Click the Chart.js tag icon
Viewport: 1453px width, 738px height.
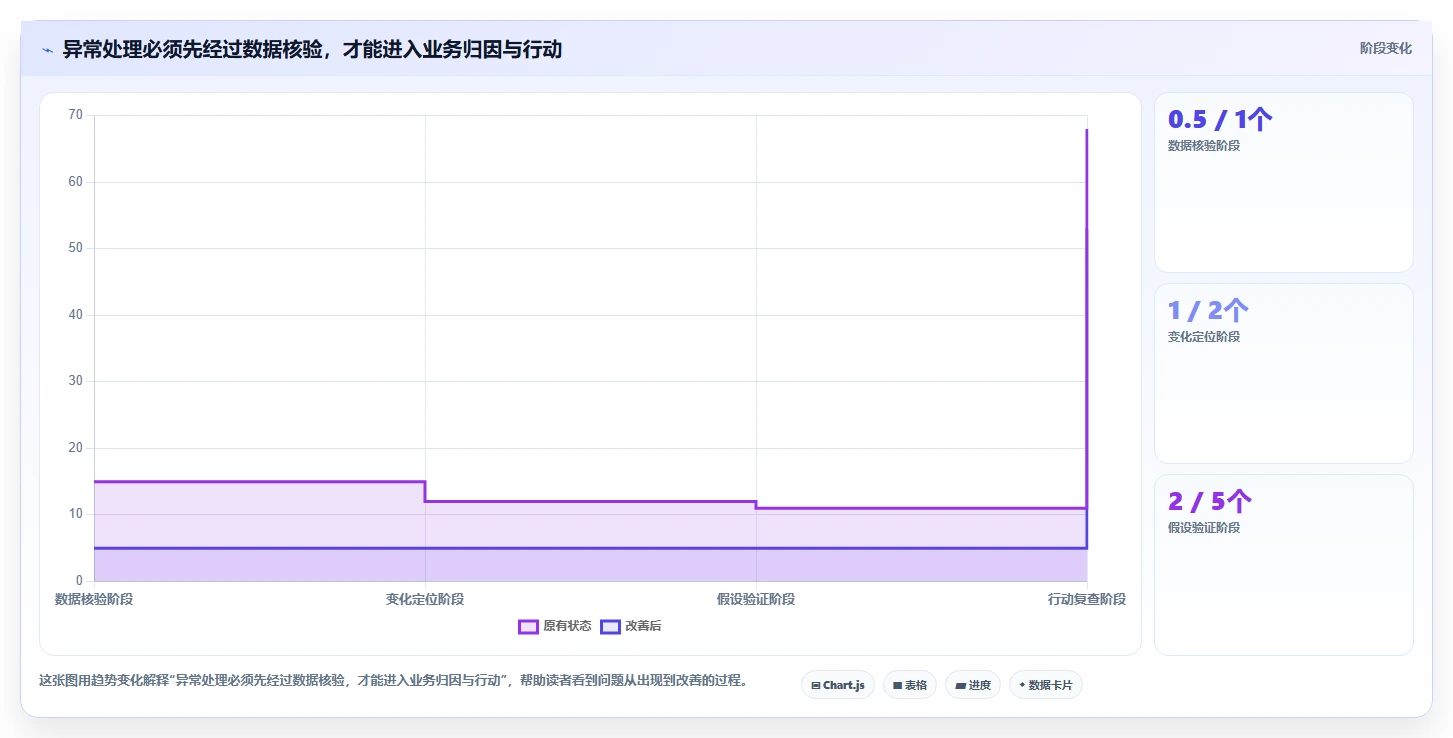tap(816, 685)
